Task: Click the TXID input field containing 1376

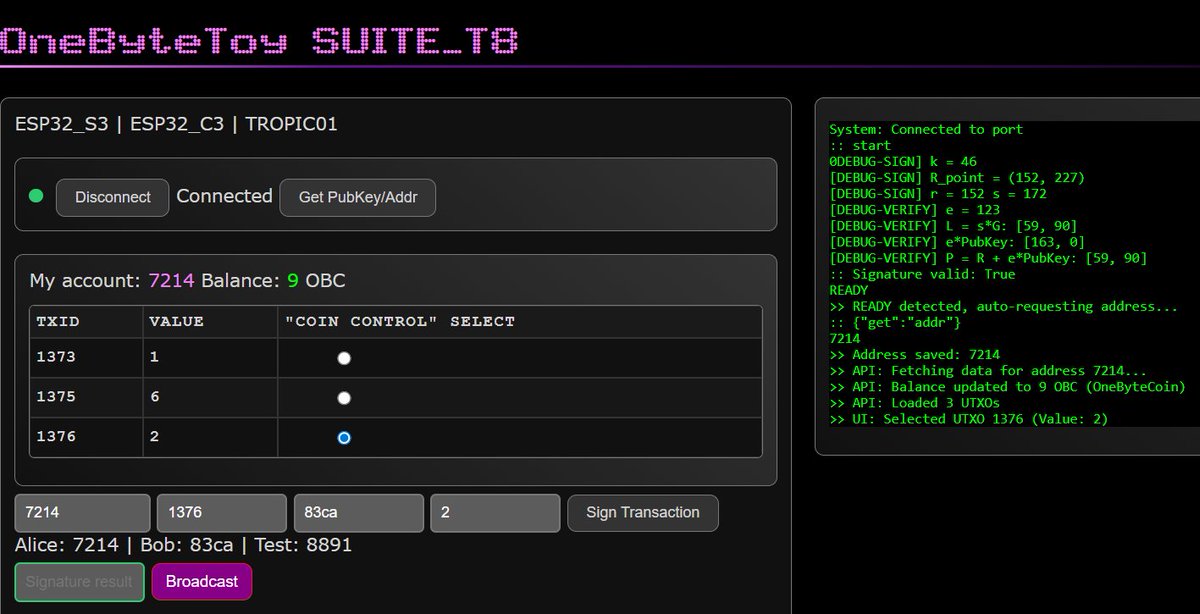Action: [221, 512]
